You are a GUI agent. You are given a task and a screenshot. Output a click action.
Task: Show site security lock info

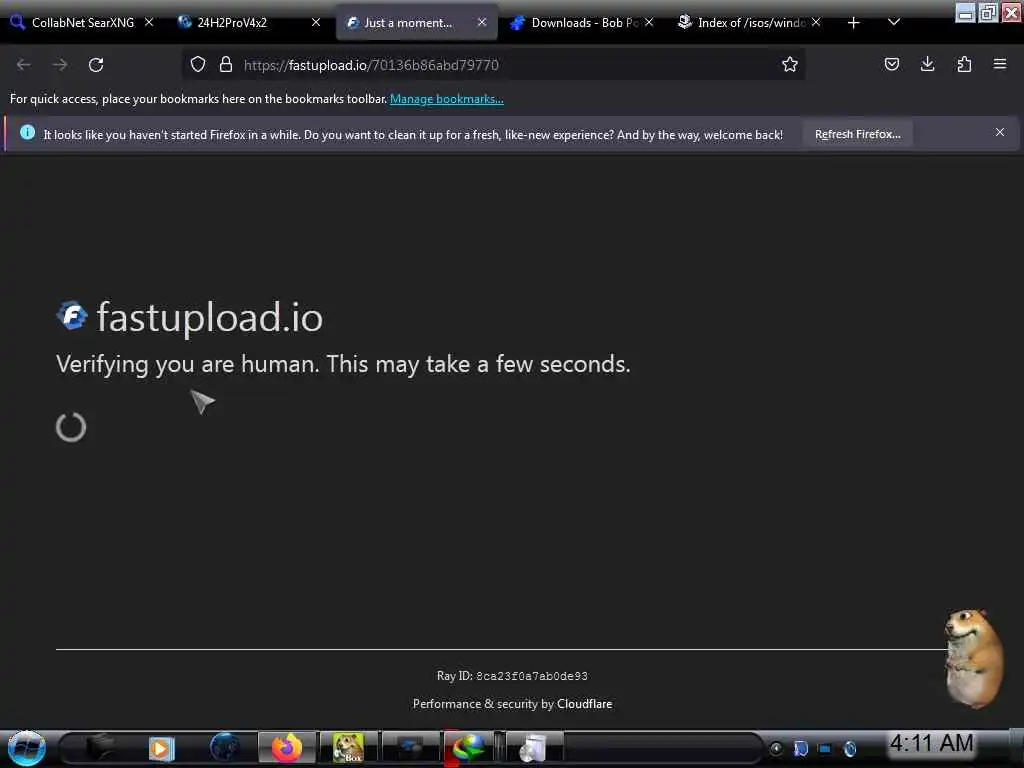point(226,65)
